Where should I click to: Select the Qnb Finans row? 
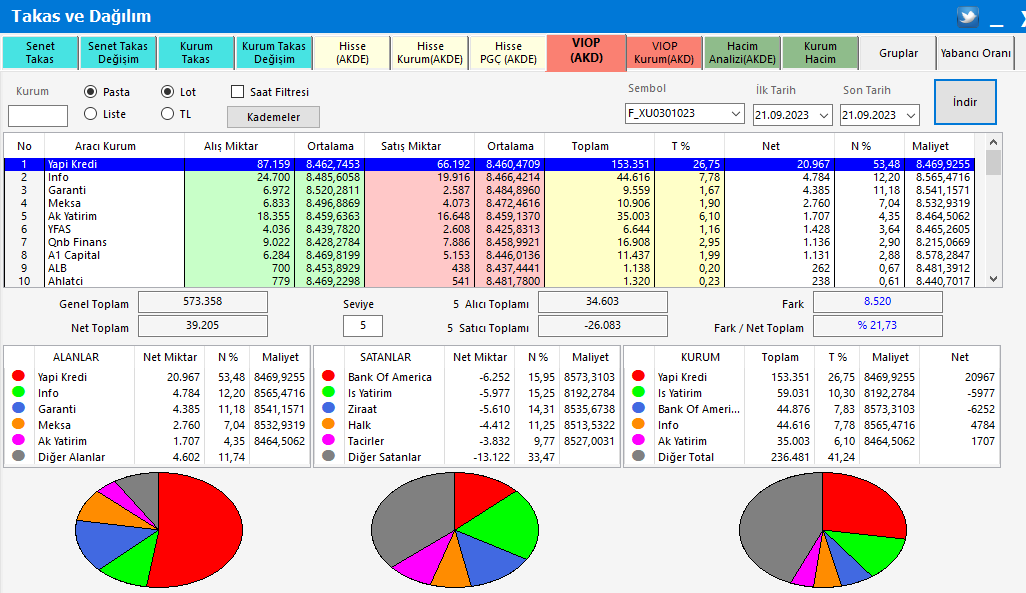pos(489,242)
